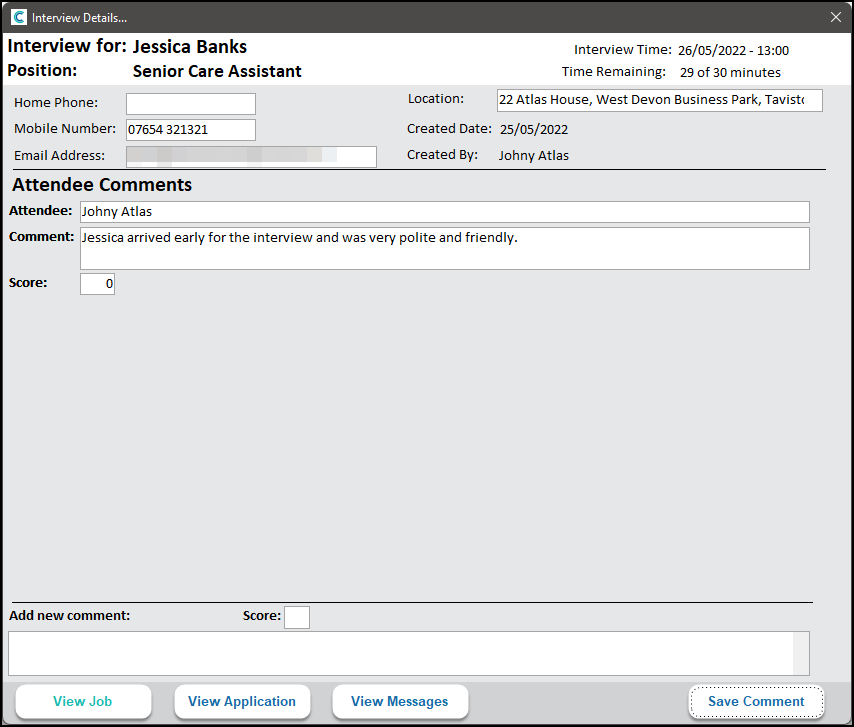854x727 pixels.
Task: Click into the Email Address field
Action: [x=251, y=156]
